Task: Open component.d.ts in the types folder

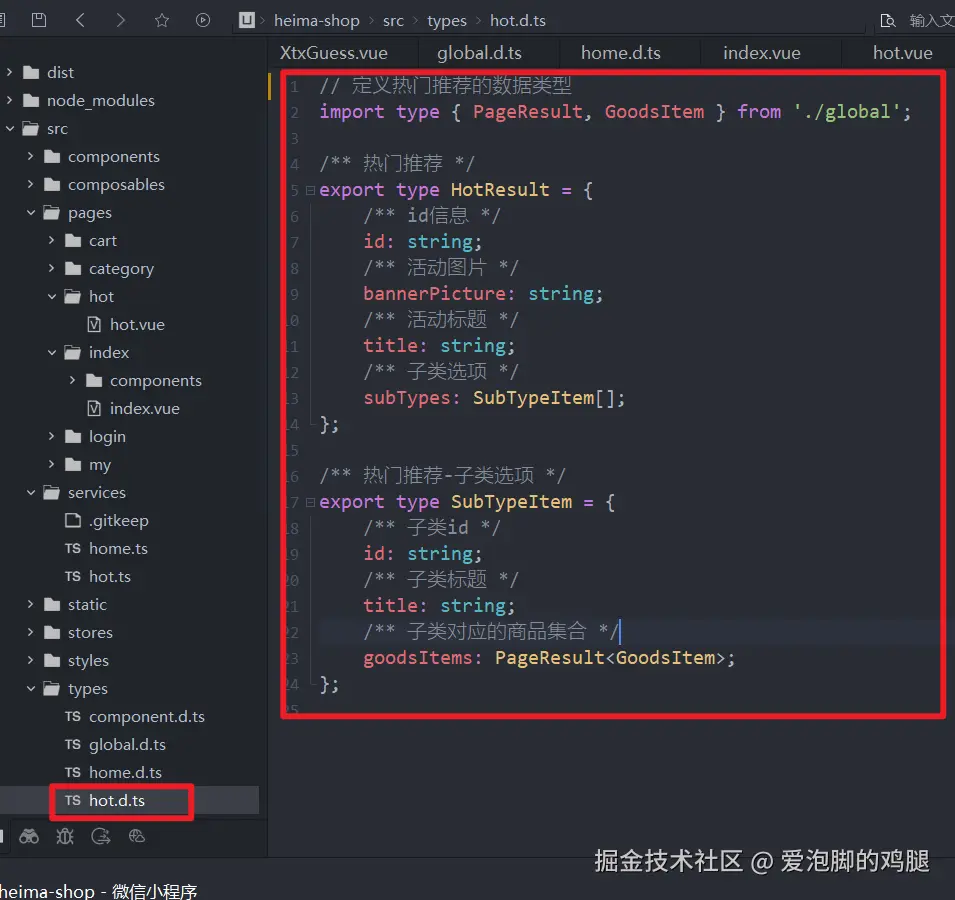Action: [x=147, y=717]
